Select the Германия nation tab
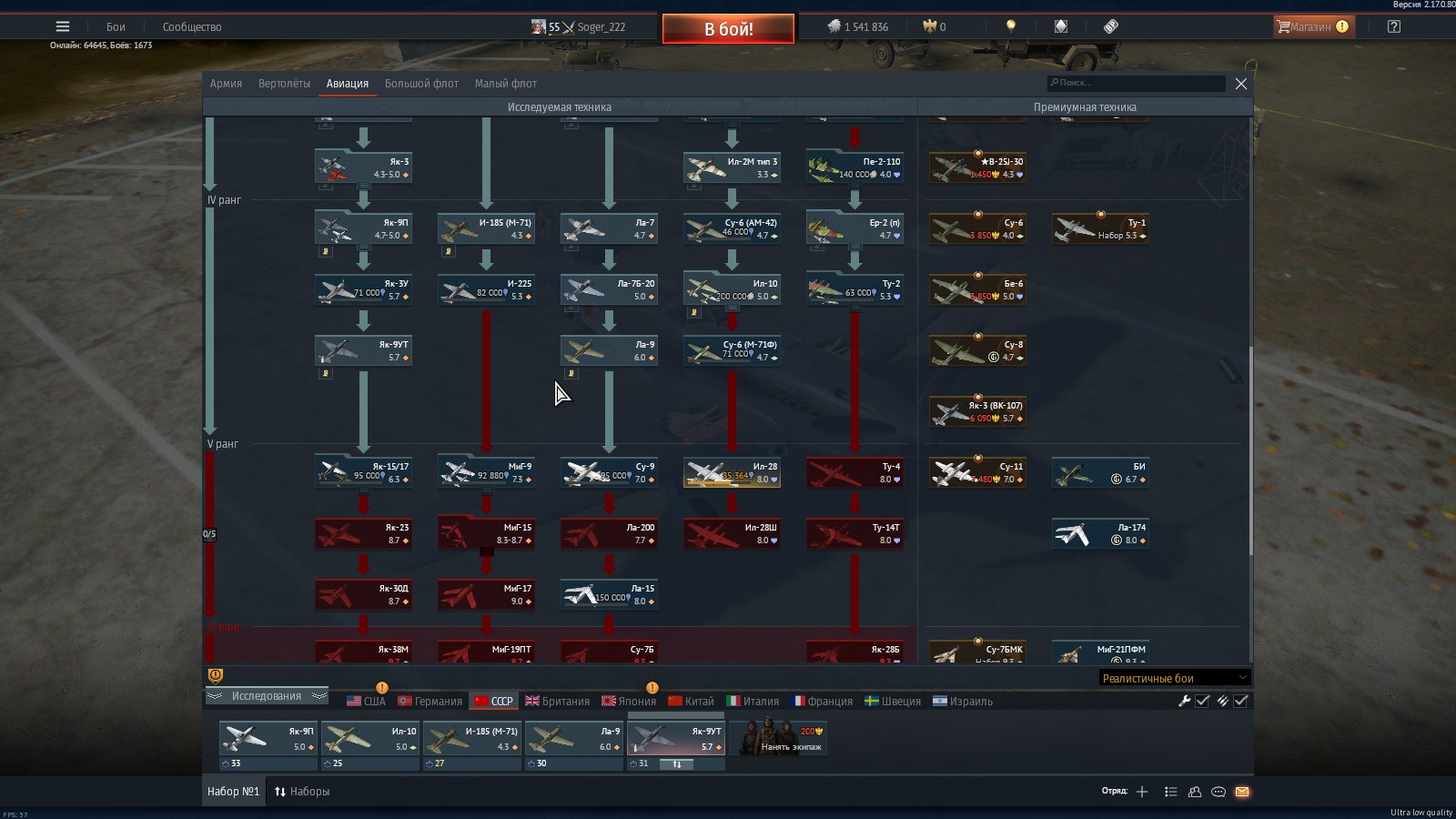This screenshot has width=1456, height=819. tap(430, 701)
